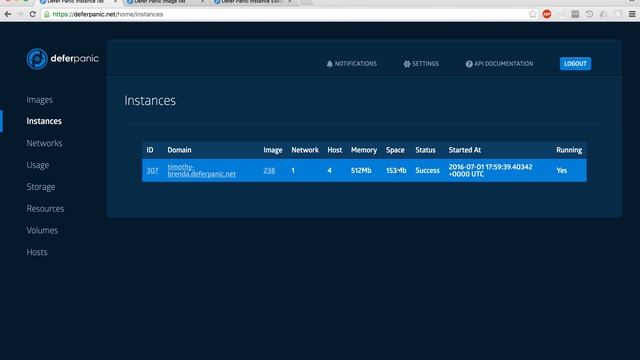This screenshot has width=640, height=360.
Task: Open image 238 link
Action: click(x=269, y=170)
